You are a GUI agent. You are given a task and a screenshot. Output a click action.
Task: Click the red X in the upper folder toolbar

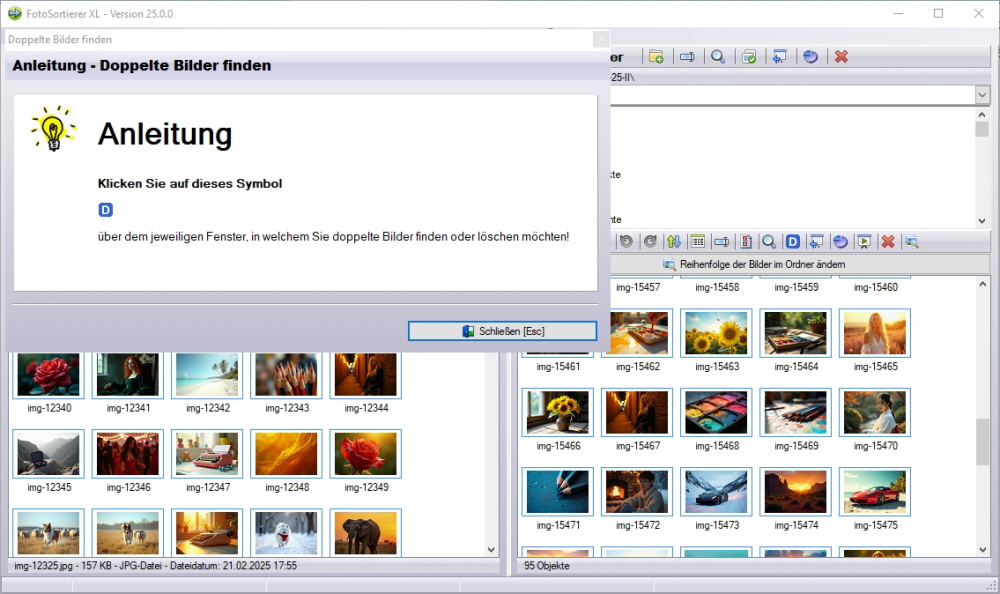841,57
